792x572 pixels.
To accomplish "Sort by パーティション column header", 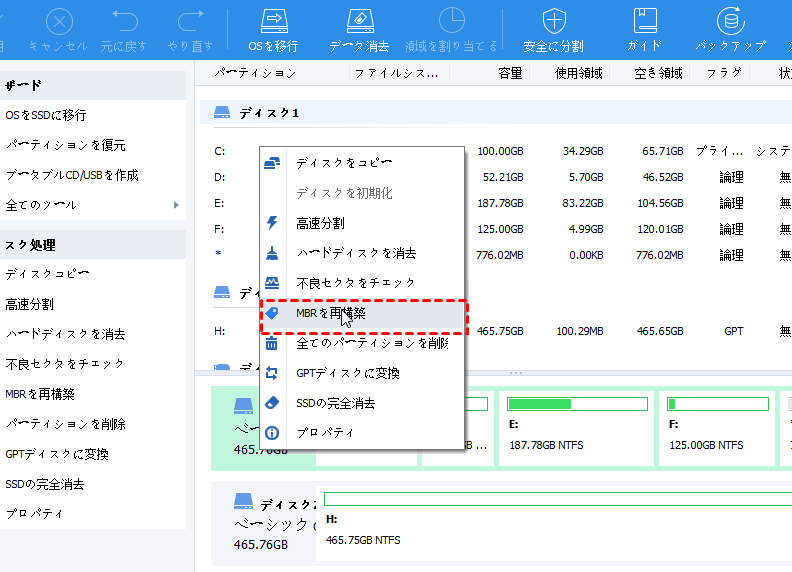I will [x=255, y=73].
